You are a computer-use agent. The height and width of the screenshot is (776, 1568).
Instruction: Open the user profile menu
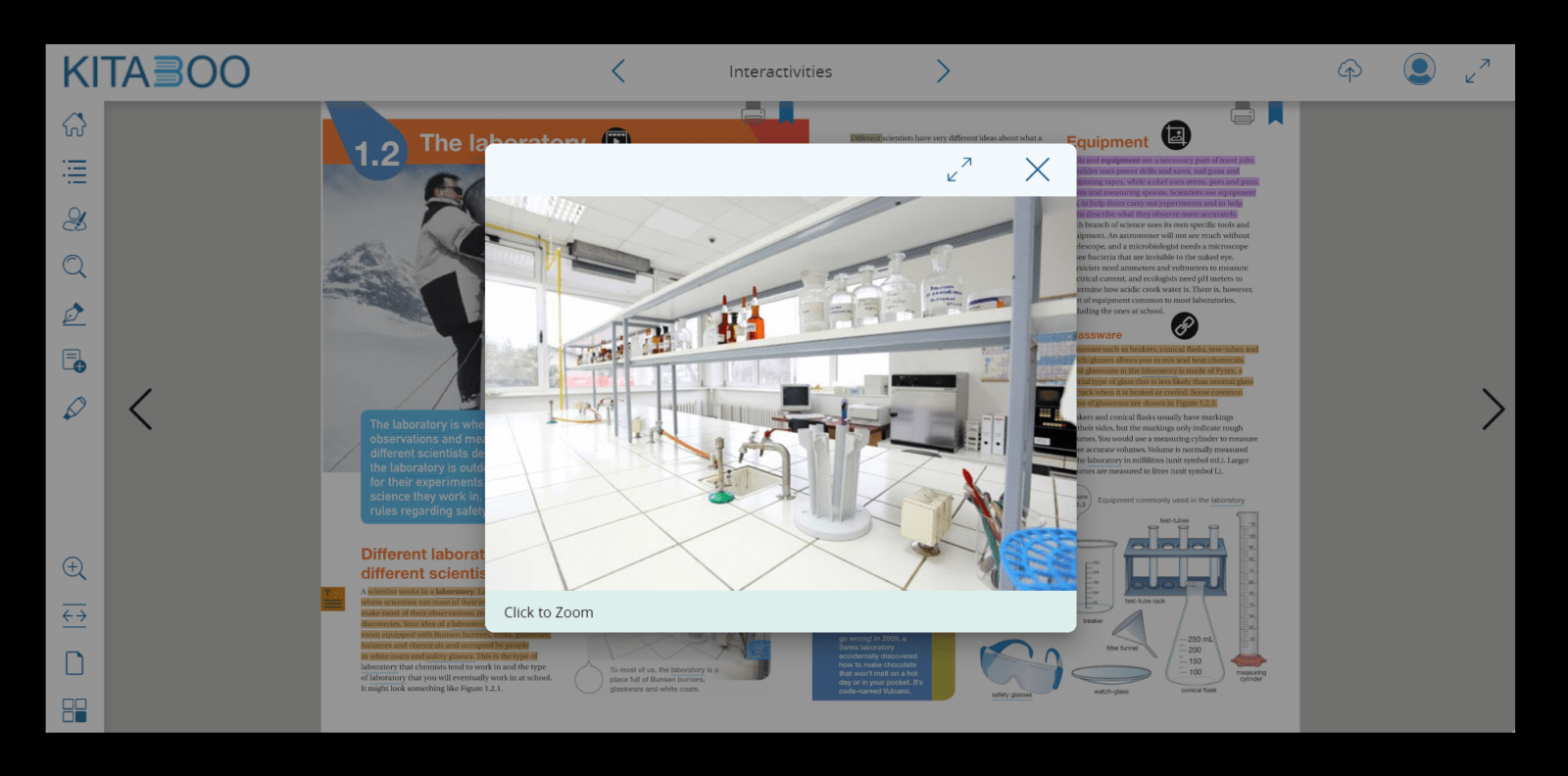pos(1419,70)
